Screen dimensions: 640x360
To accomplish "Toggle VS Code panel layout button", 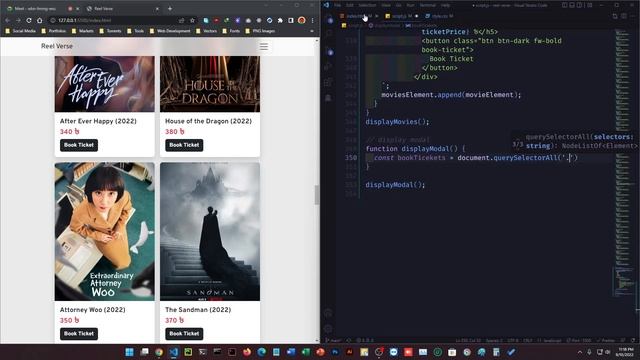I will (x=572, y=5).
